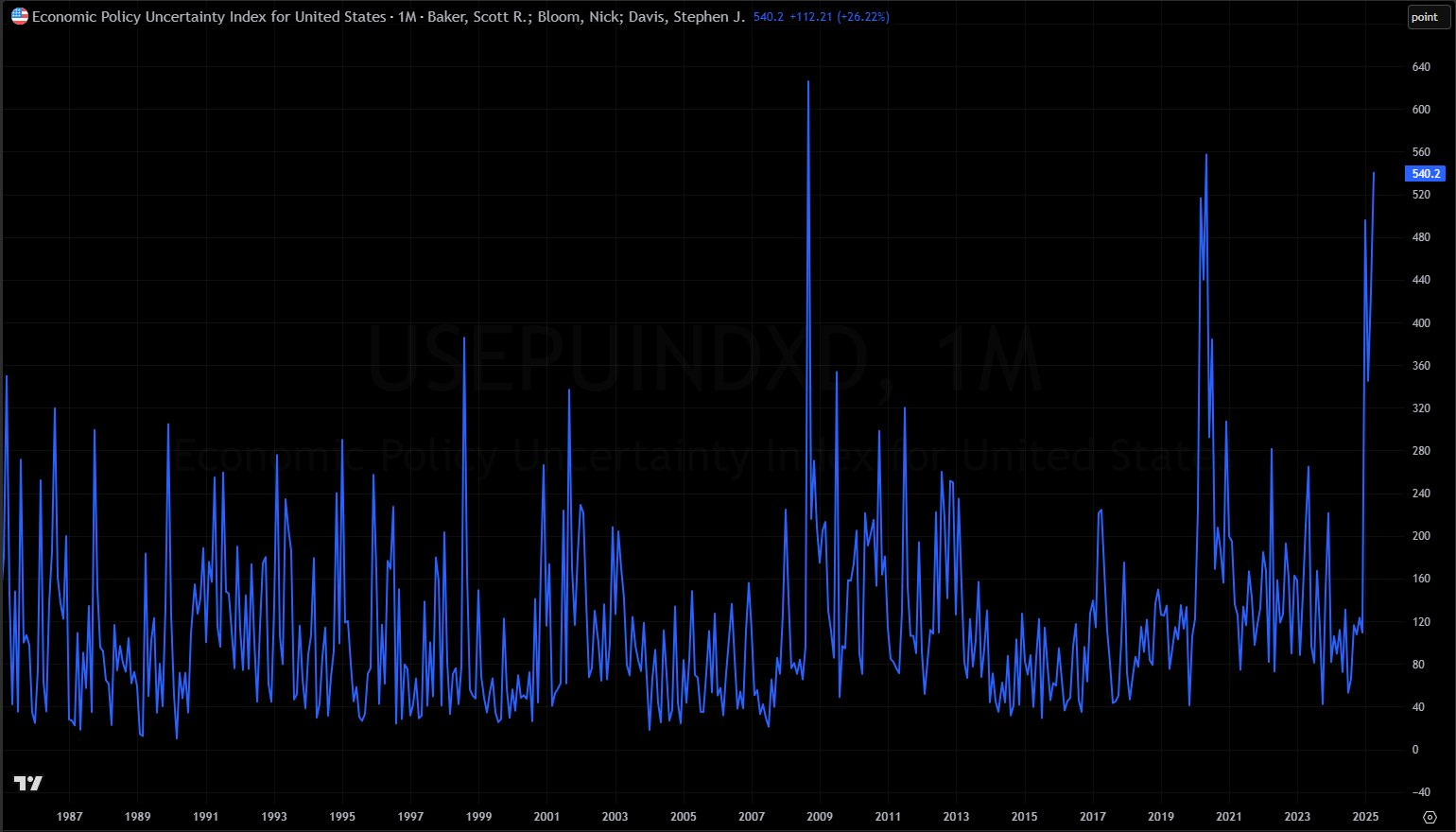Click 0 on the price scale

(x=1414, y=750)
